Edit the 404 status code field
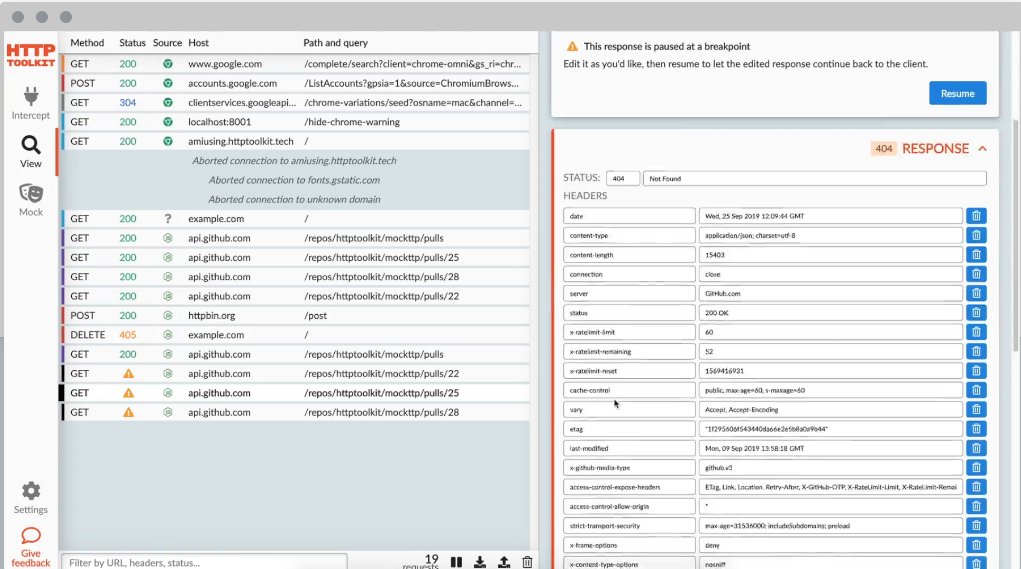The width and height of the screenshot is (1021, 569). 622,178
